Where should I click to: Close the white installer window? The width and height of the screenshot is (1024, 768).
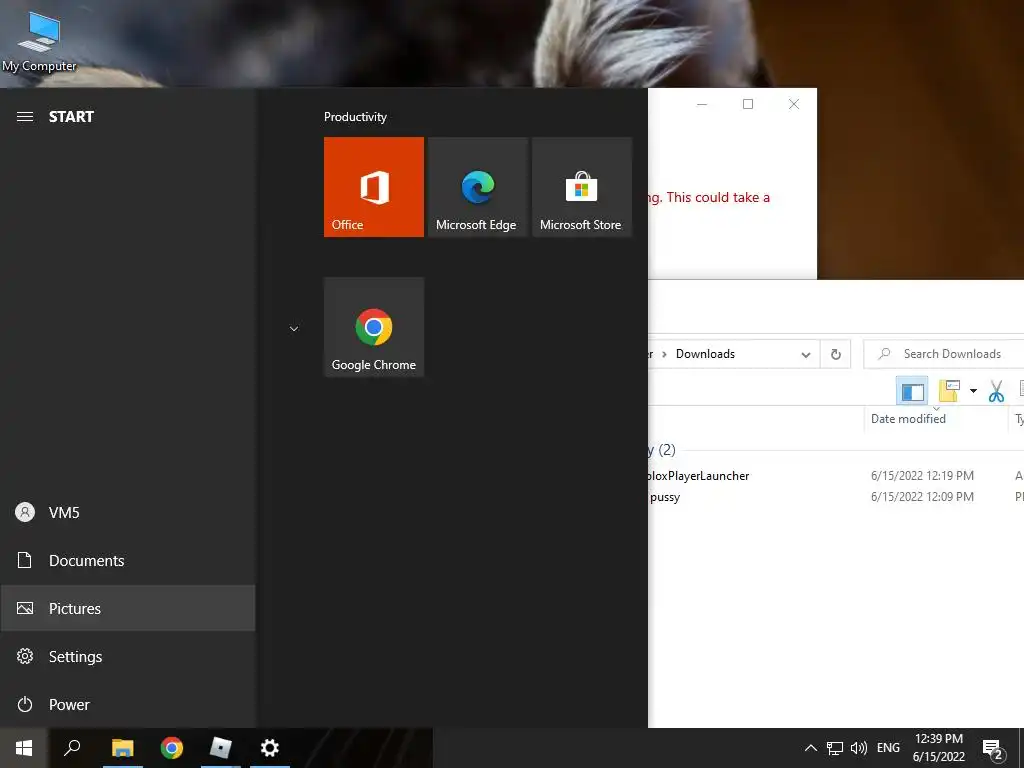pyautogui.click(x=793, y=104)
